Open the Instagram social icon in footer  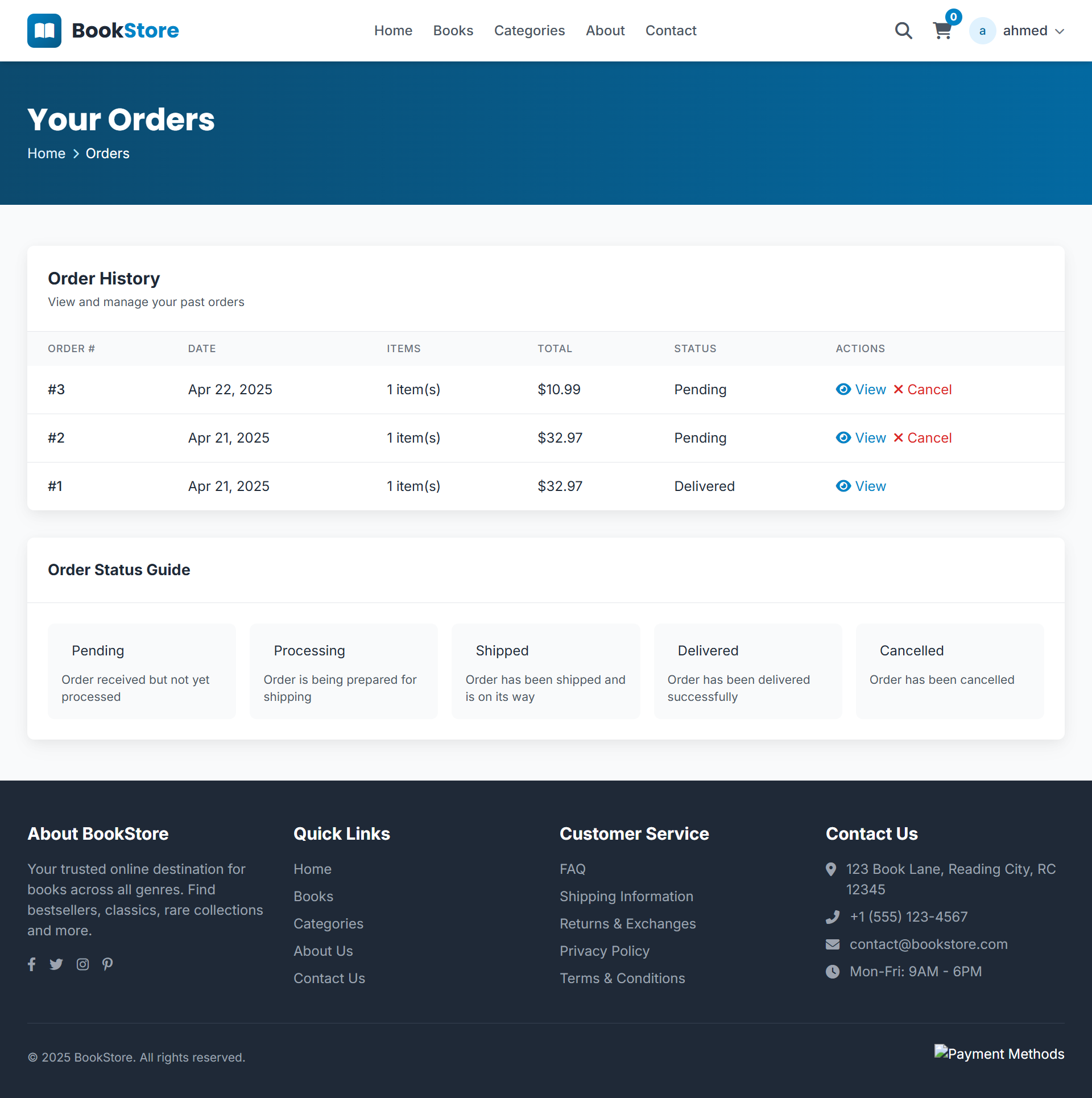(82, 964)
